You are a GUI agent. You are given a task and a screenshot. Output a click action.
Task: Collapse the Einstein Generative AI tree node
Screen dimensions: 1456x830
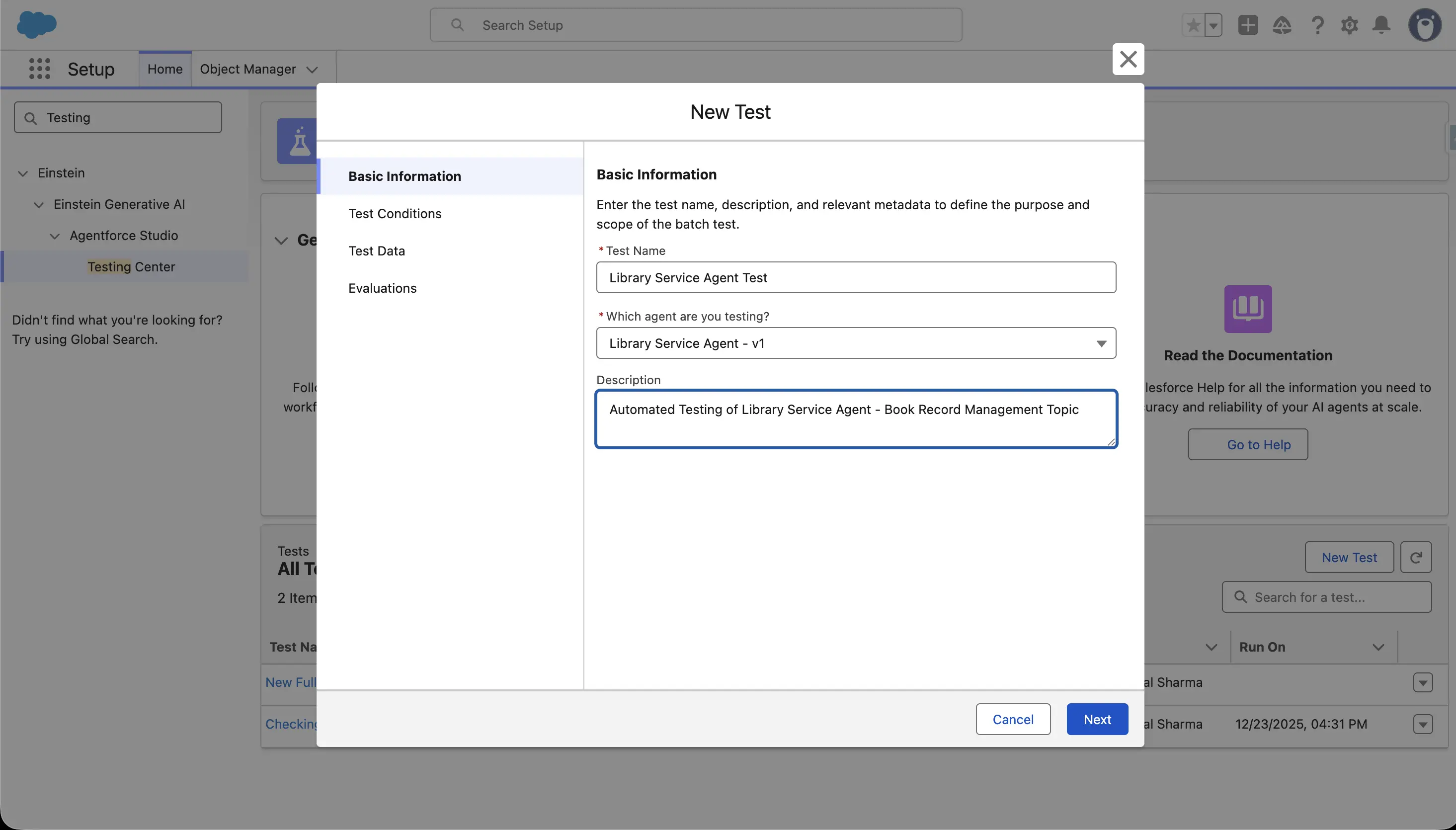39,205
